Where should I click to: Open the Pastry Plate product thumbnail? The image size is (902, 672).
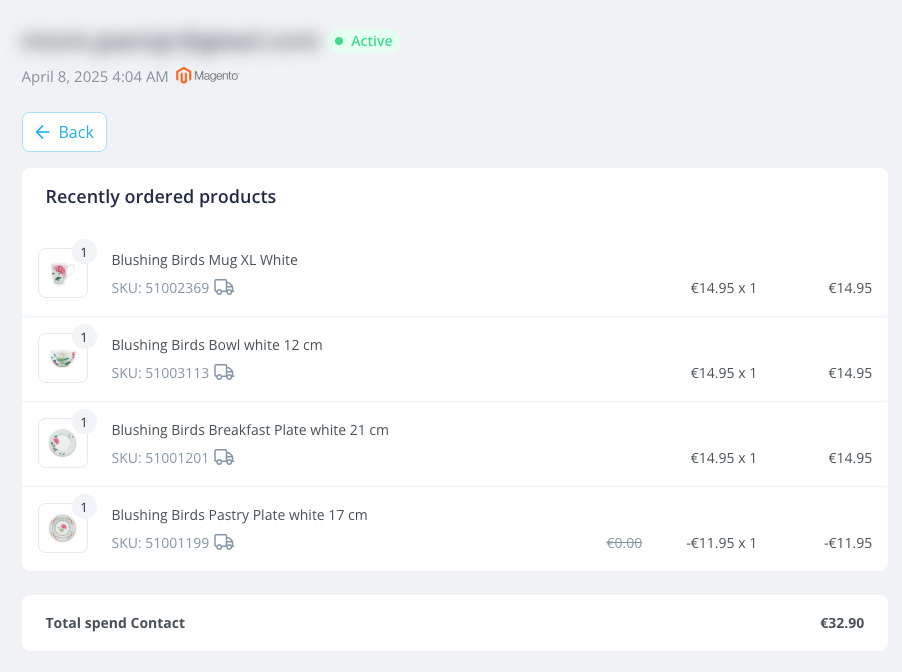pyautogui.click(x=63, y=528)
